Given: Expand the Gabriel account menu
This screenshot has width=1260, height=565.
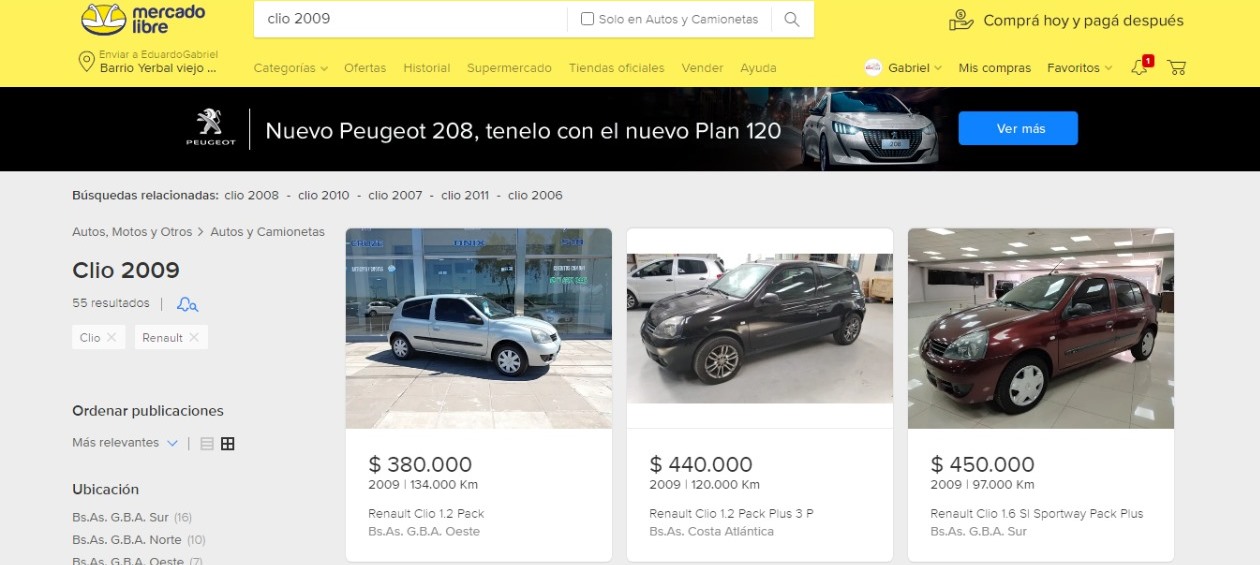Looking at the screenshot, I should click(x=903, y=68).
